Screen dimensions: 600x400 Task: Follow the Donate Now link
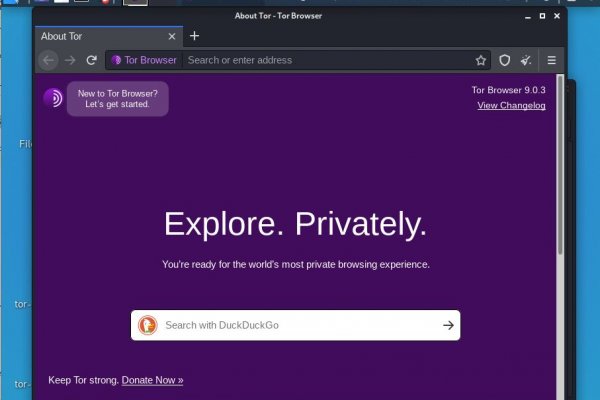152,380
